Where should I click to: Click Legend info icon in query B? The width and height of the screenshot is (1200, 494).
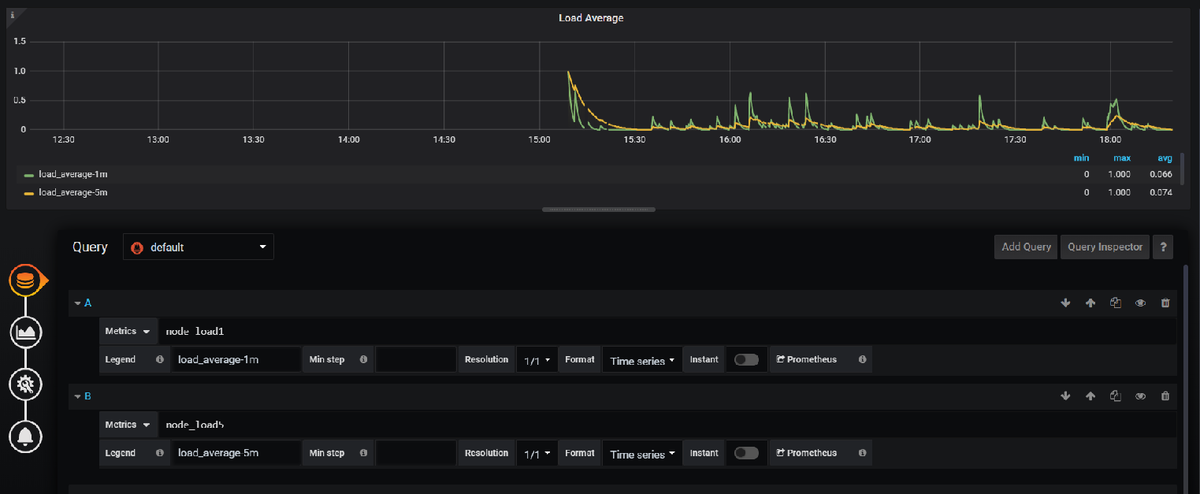(x=160, y=453)
